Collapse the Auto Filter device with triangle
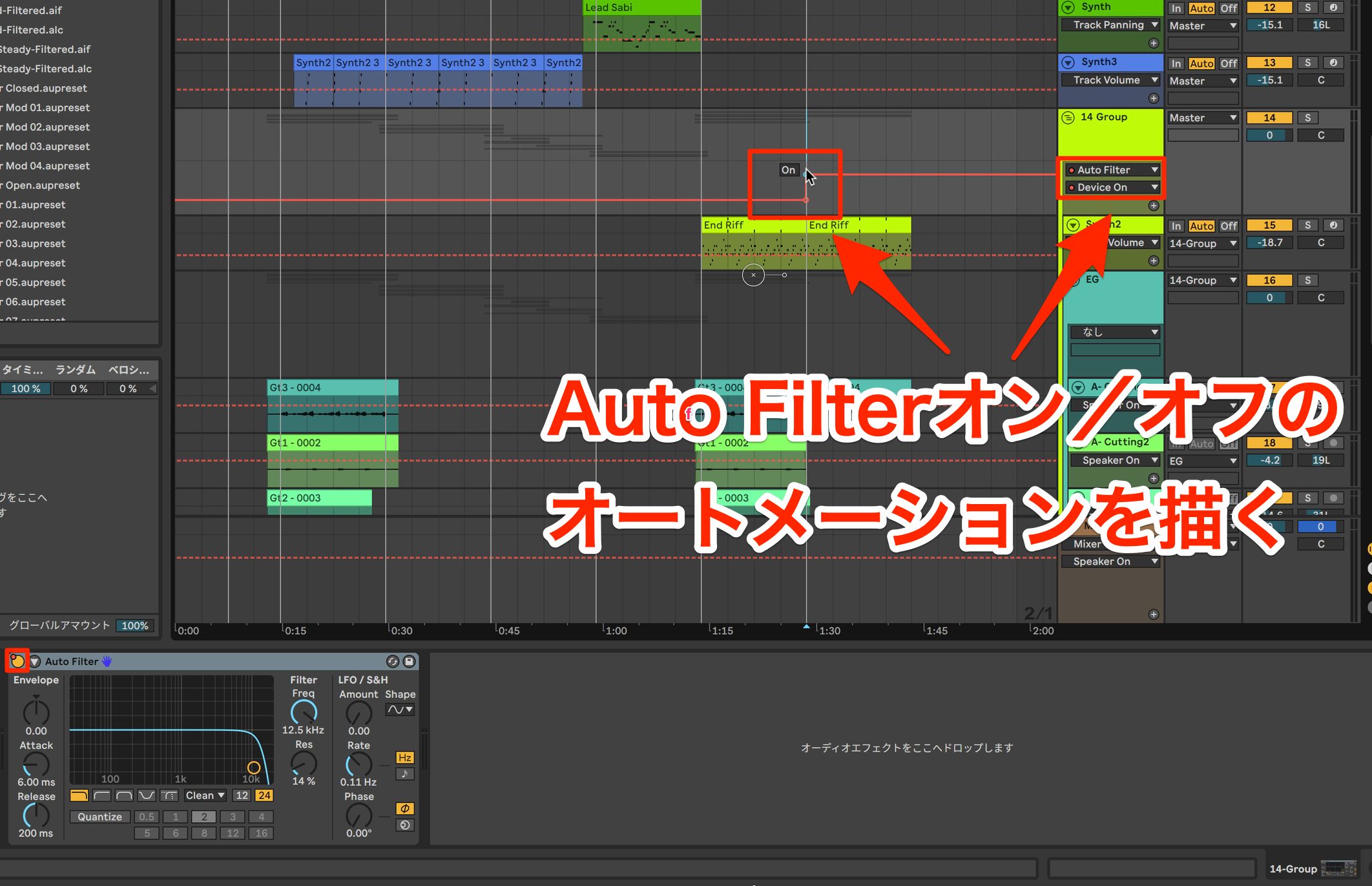The width and height of the screenshot is (1372, 886). click(x=35, y=661)
